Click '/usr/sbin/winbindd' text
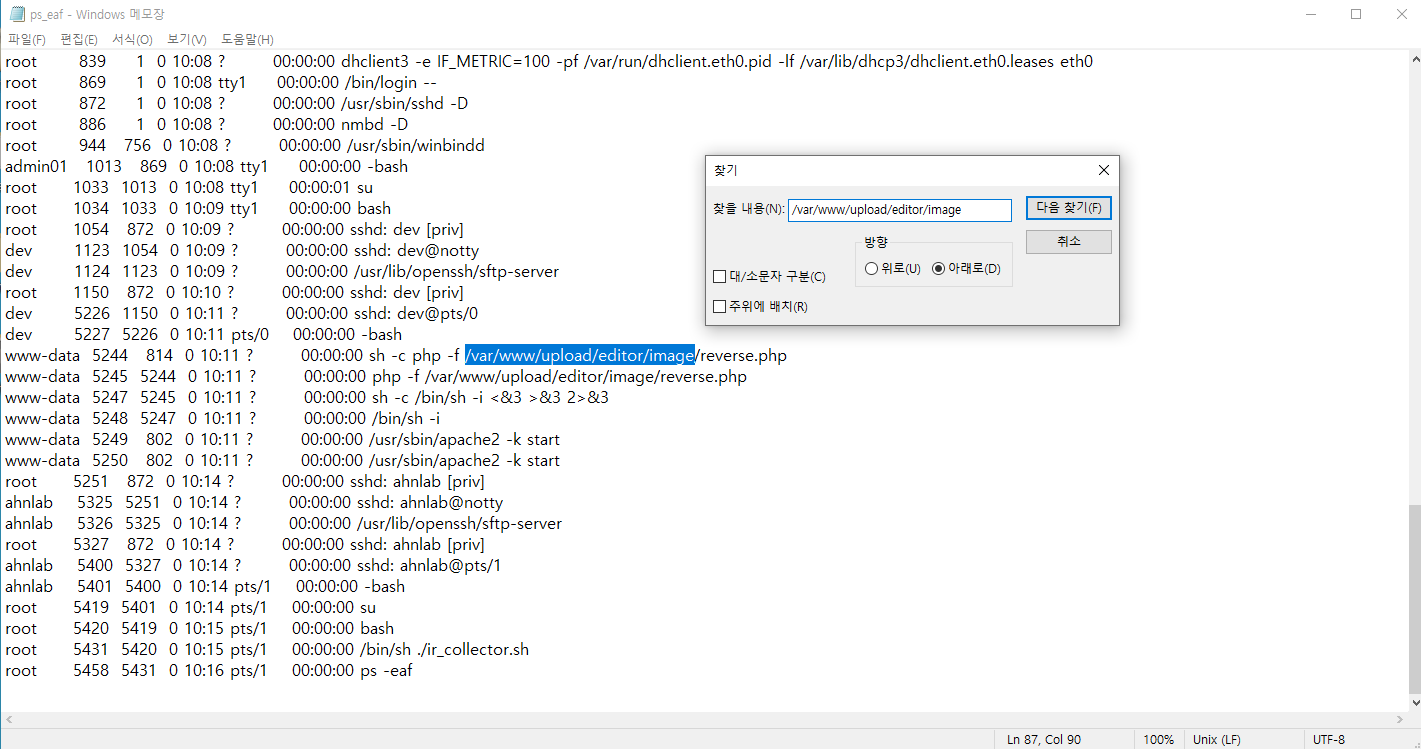The height and width of the screenshot is (749, 1421). click(x=415, y=145)
